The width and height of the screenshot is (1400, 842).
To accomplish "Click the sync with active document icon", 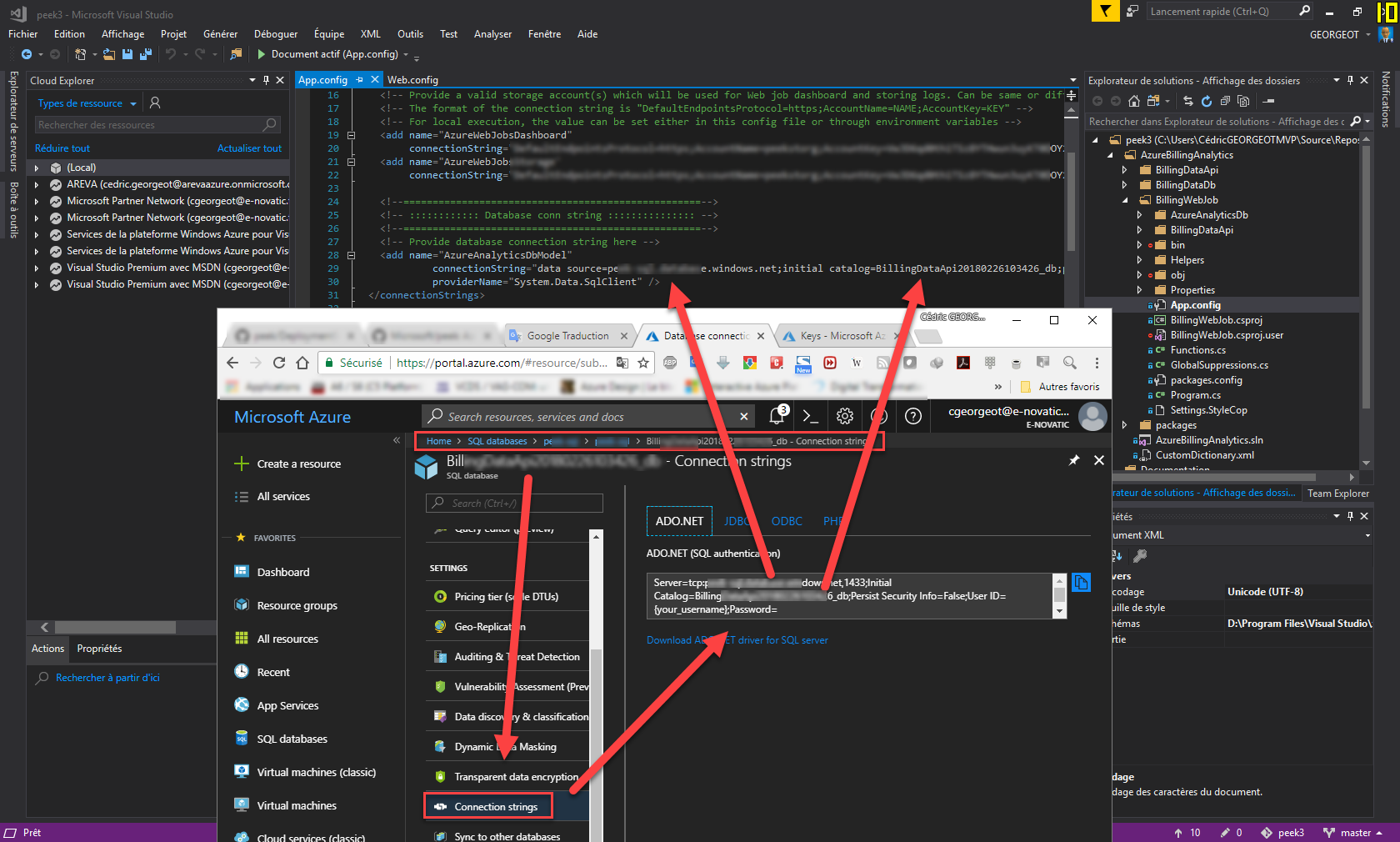I will (1188, 101).
